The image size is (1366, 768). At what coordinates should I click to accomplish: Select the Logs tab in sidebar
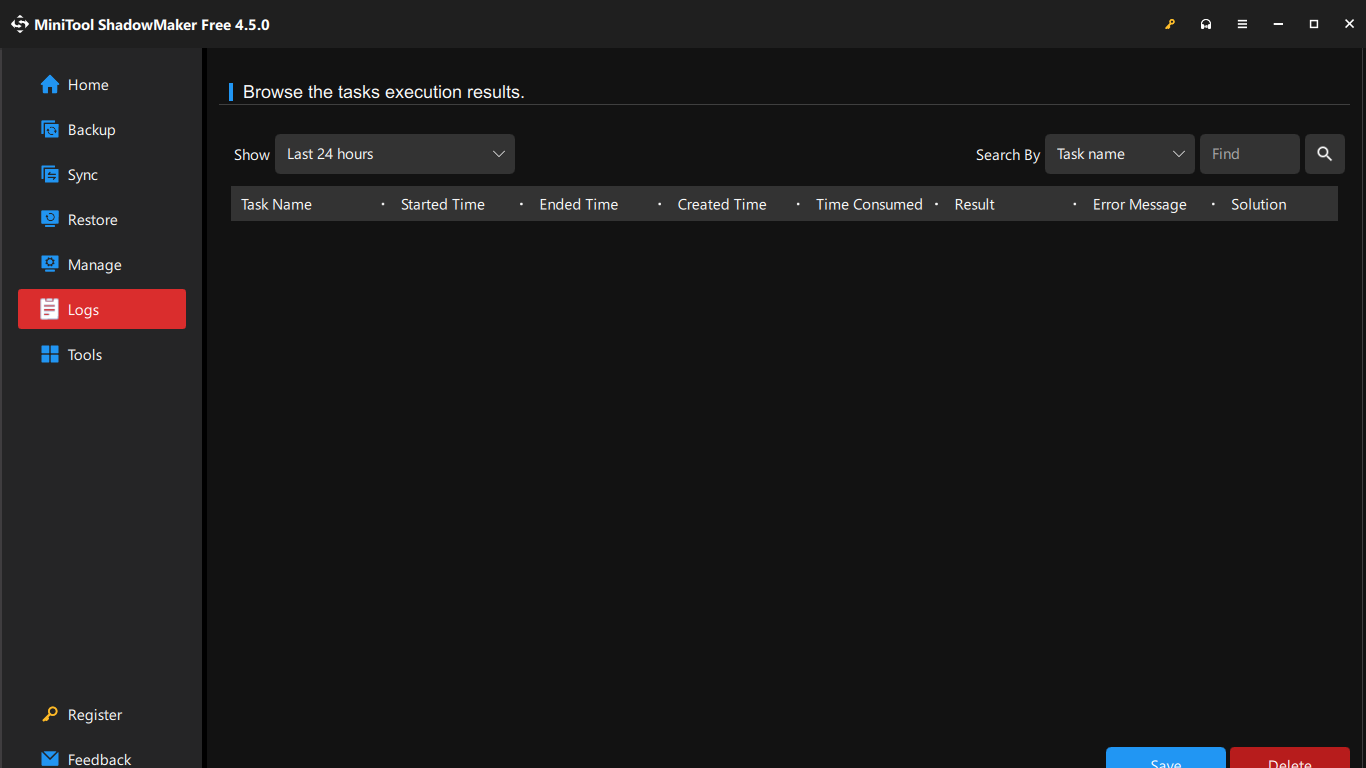102,310
